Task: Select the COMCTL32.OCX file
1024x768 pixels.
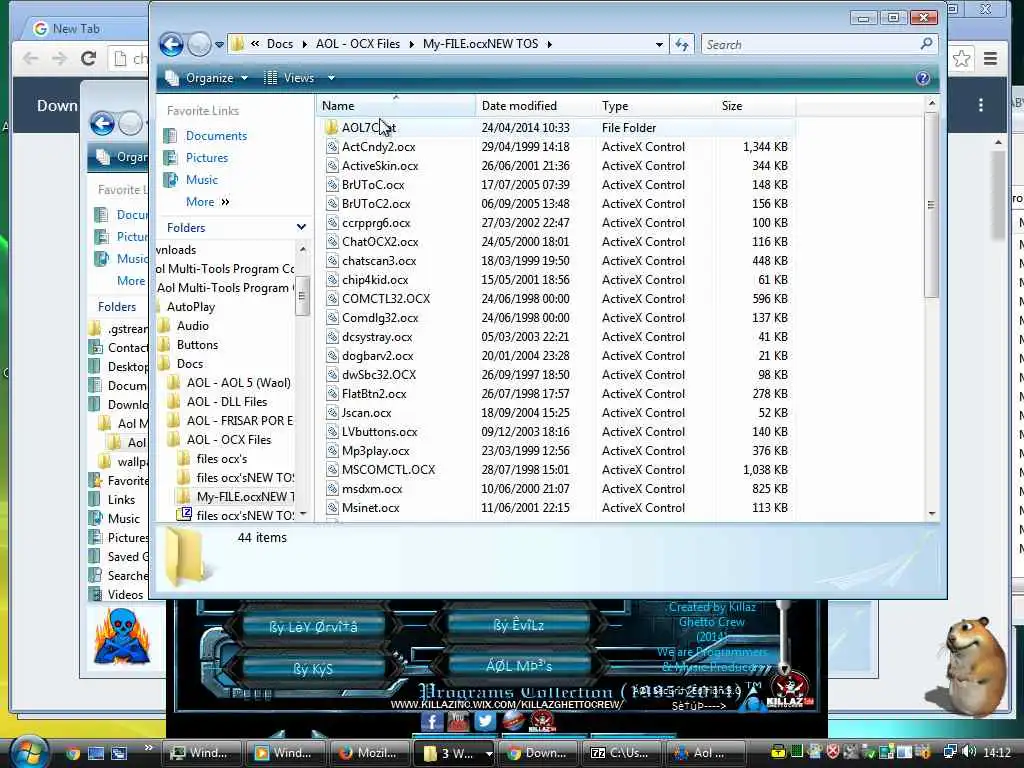Action: (x=386, y=298)
